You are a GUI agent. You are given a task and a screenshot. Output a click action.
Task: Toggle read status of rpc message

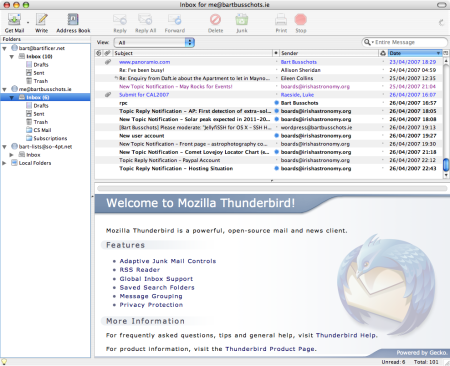click(276, 103)
